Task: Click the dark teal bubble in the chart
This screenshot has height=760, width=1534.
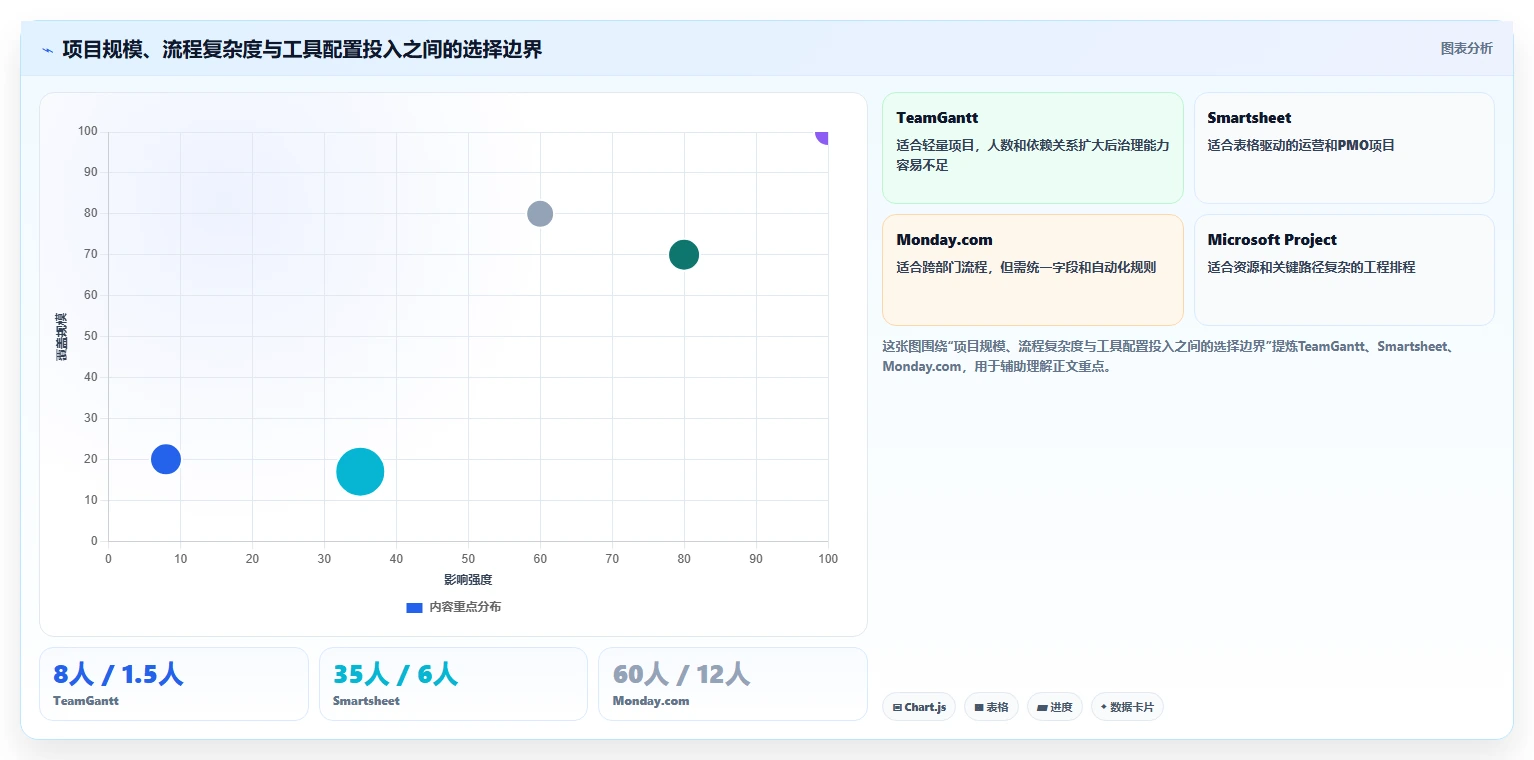Action: click(x=684, y=254)
